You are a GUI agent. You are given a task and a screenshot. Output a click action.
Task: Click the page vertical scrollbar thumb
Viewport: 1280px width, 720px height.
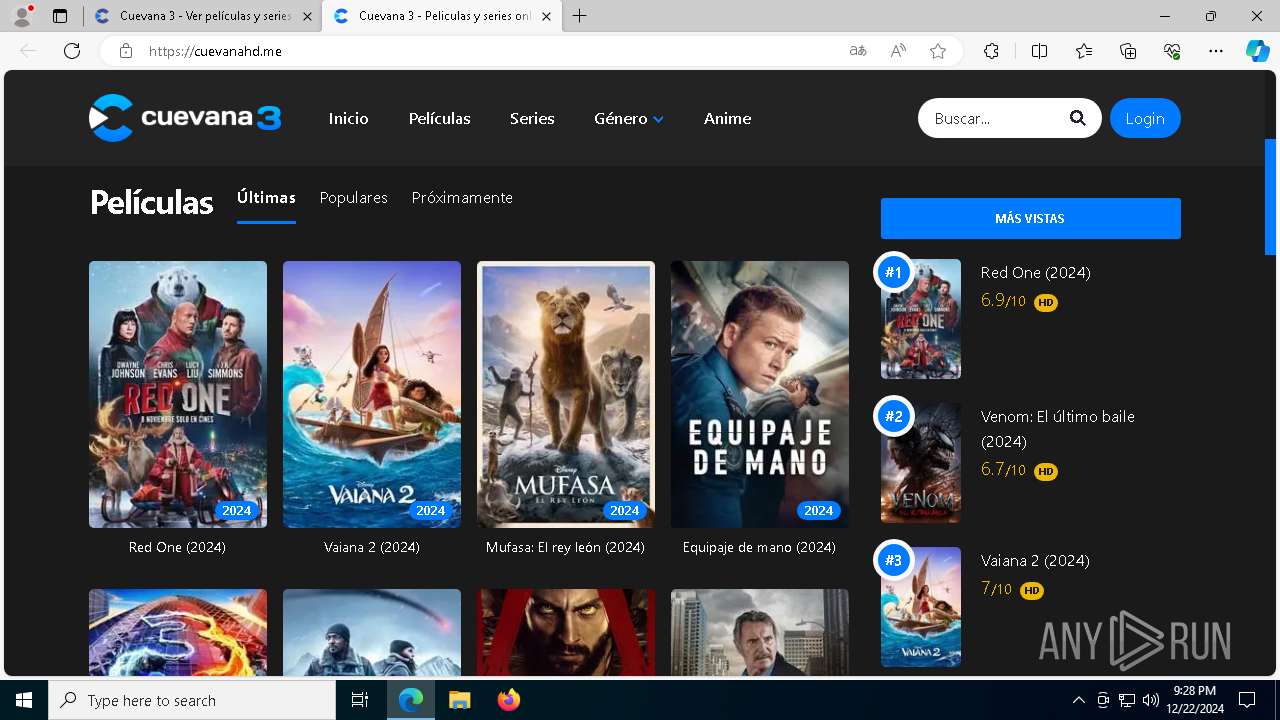pos(1271,197)
